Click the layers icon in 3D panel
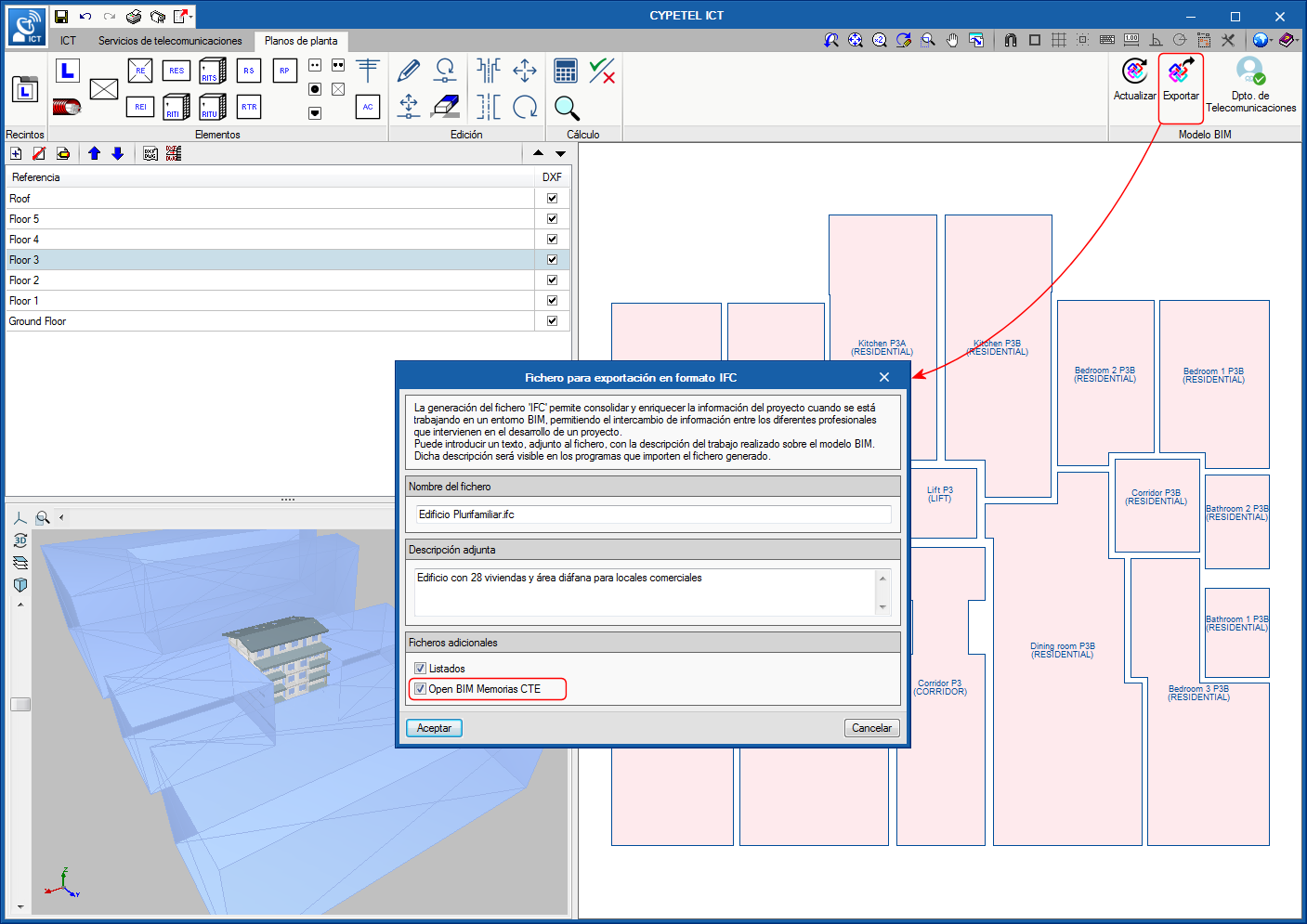1307x924 pixels. 20,563
